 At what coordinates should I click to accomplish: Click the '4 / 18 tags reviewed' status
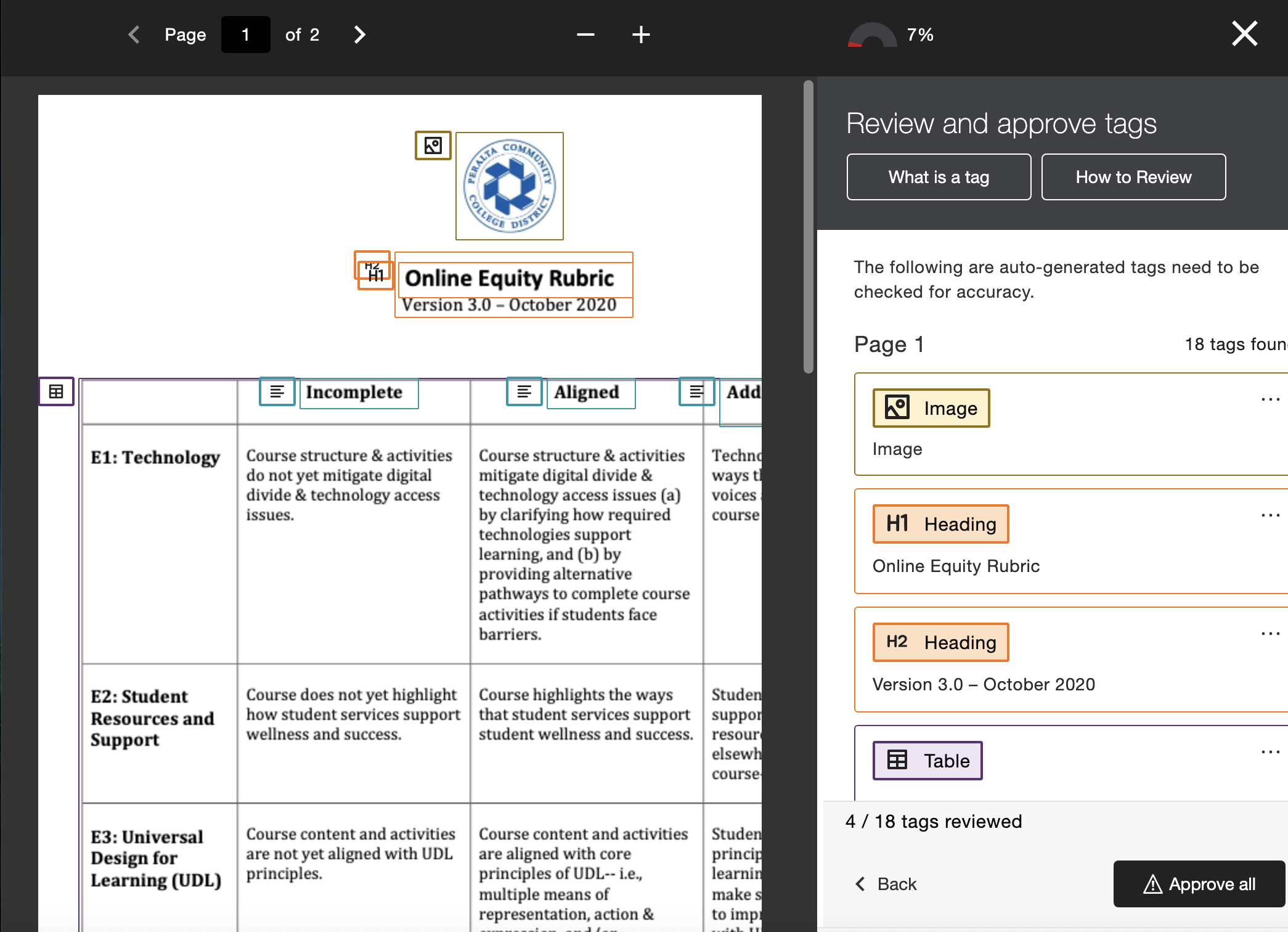(934, 822)
